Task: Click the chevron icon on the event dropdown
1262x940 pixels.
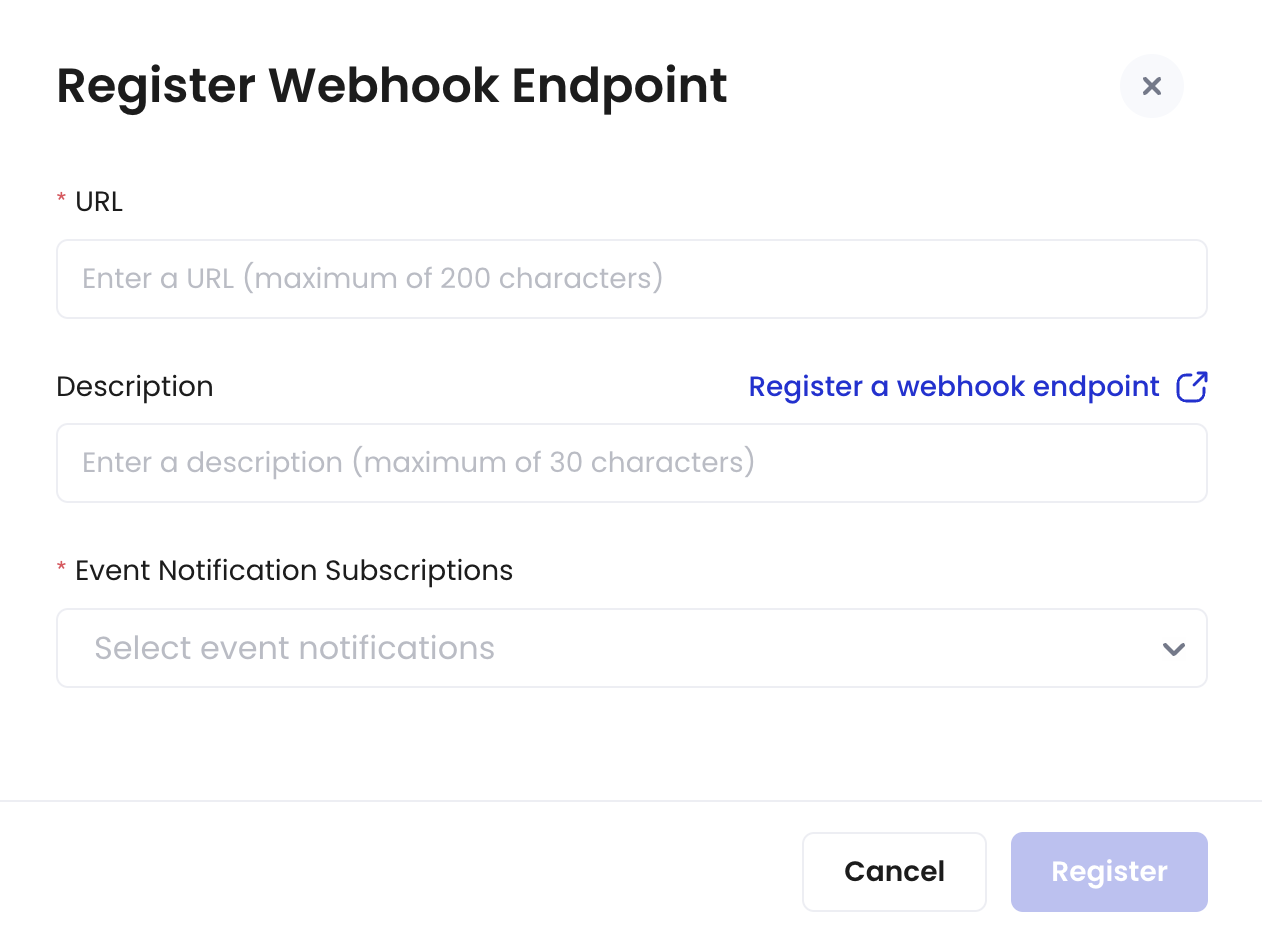Action: coord(1174,648)
